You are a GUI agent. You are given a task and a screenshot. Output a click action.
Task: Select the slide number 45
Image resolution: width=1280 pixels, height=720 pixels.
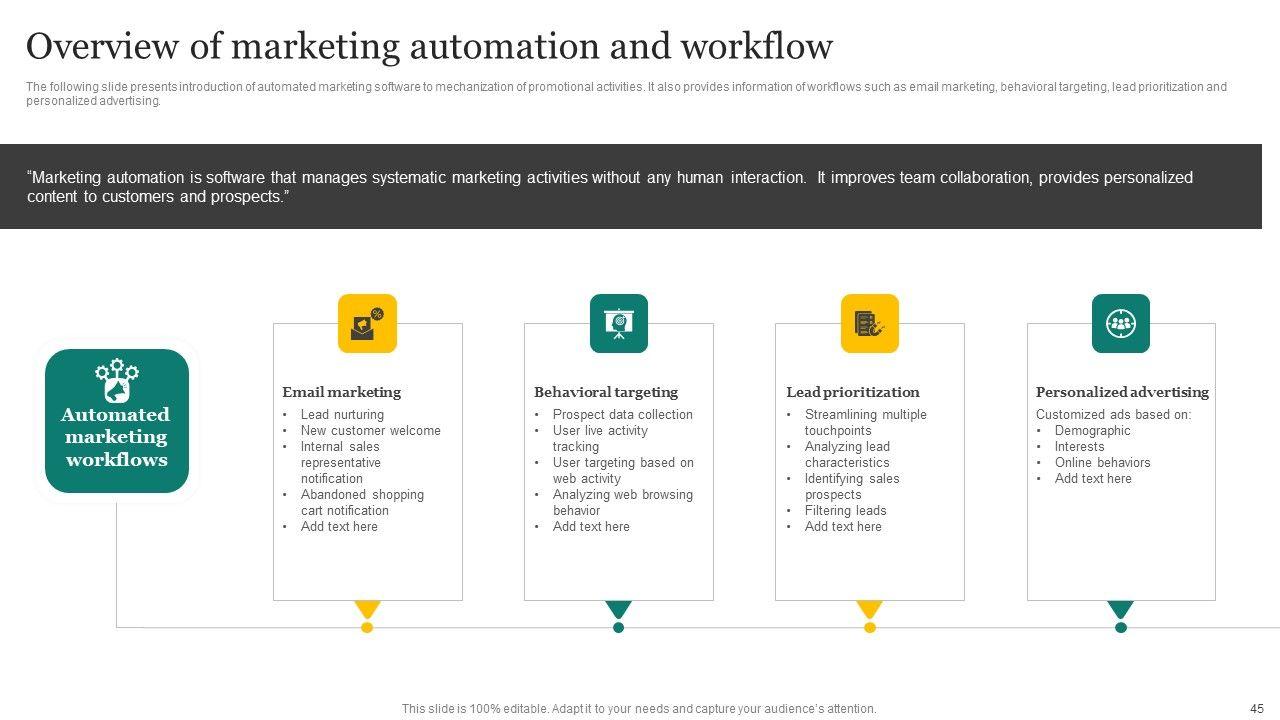click(1257, 709)
